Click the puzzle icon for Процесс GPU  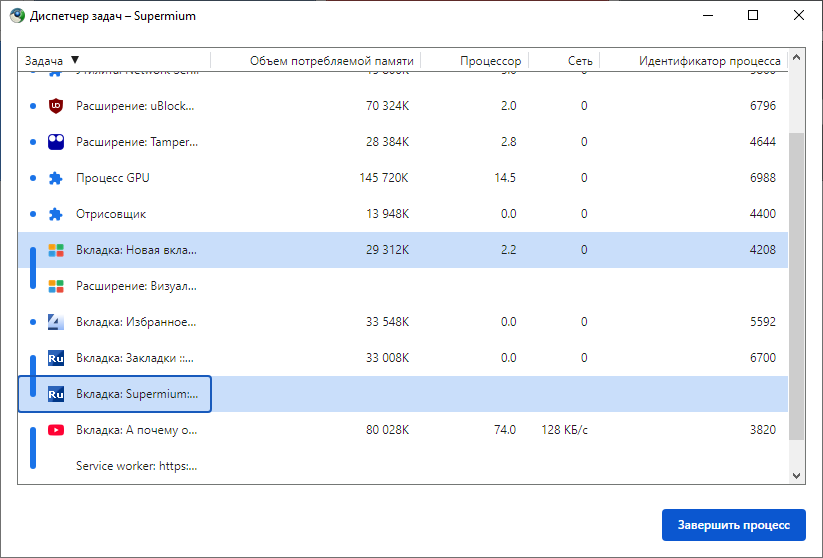(56, 178)
